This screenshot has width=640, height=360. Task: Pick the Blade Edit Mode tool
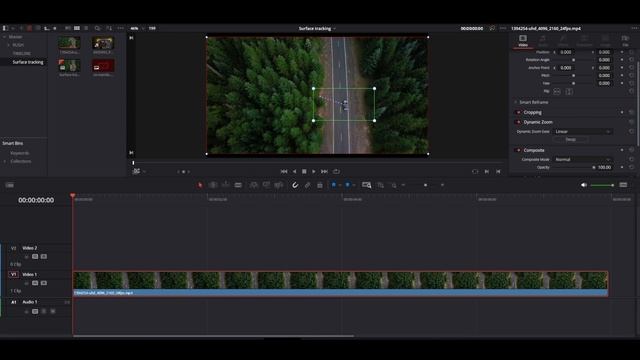tap(238, 185)
